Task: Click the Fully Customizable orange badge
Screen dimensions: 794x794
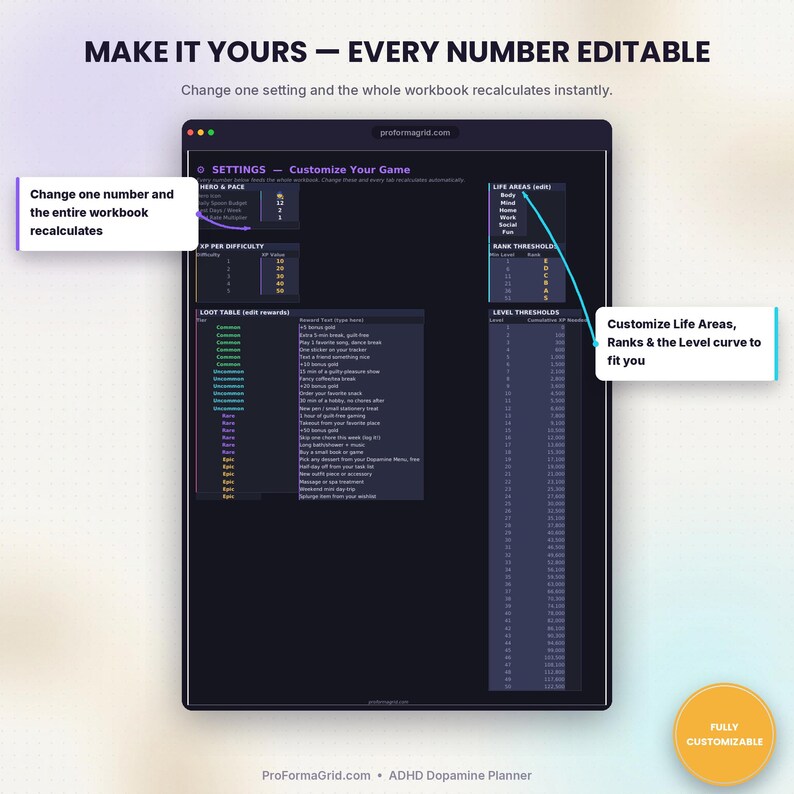Action: coord(725,734)
